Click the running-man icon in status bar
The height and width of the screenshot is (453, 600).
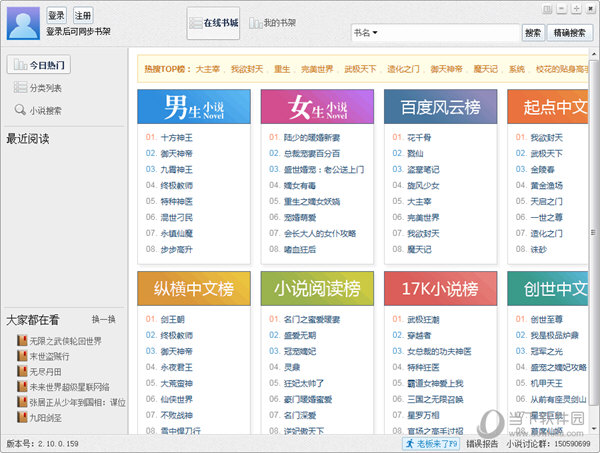click(410, 444)
